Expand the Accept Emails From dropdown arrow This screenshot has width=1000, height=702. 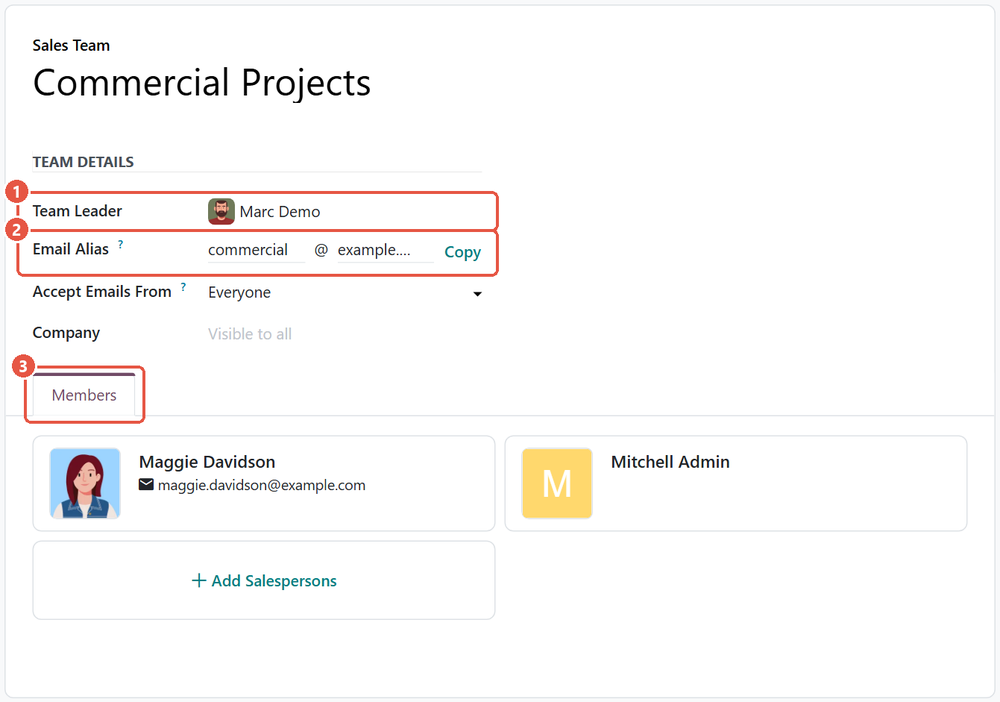click(477, 294)
